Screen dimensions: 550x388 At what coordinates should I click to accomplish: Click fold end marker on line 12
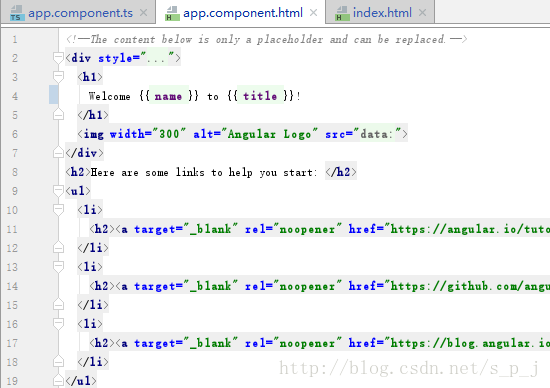(x=58, y=248)
